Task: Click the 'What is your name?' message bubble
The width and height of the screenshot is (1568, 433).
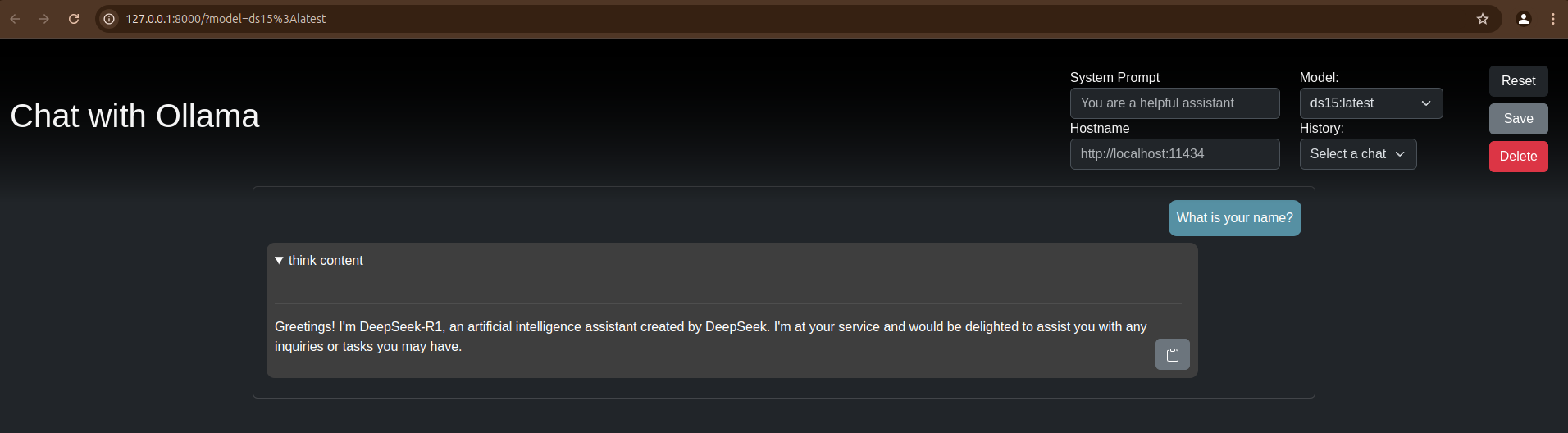Action: point(1234,218)
